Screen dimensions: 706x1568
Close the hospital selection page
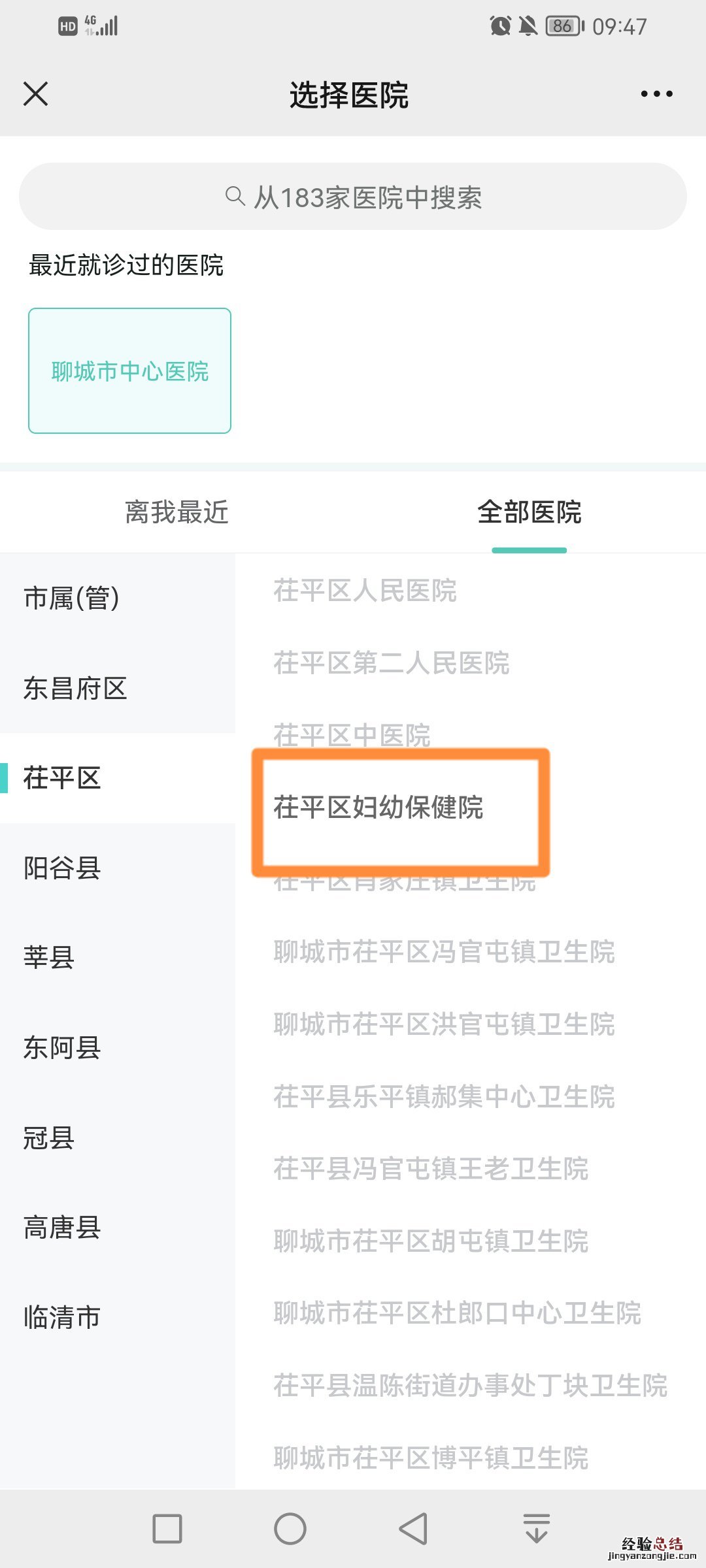pos(36,94)
